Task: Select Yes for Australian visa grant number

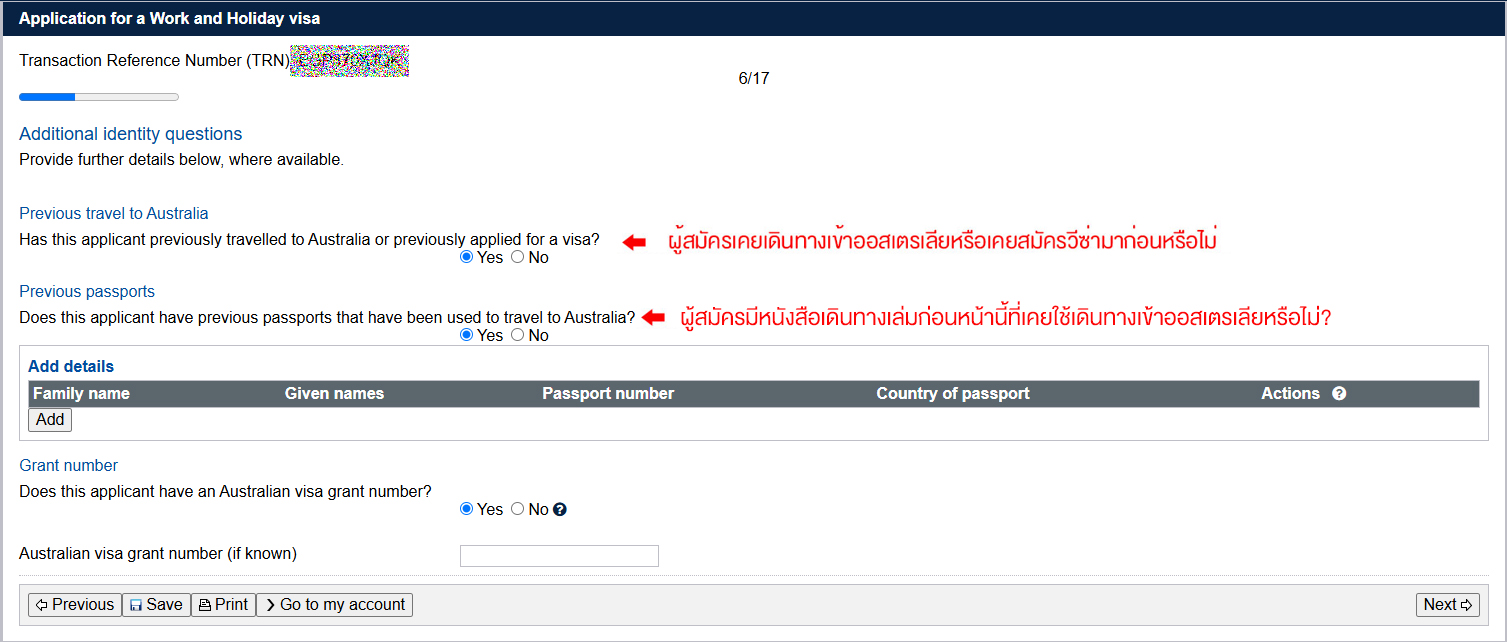Action: pos(466,509)
